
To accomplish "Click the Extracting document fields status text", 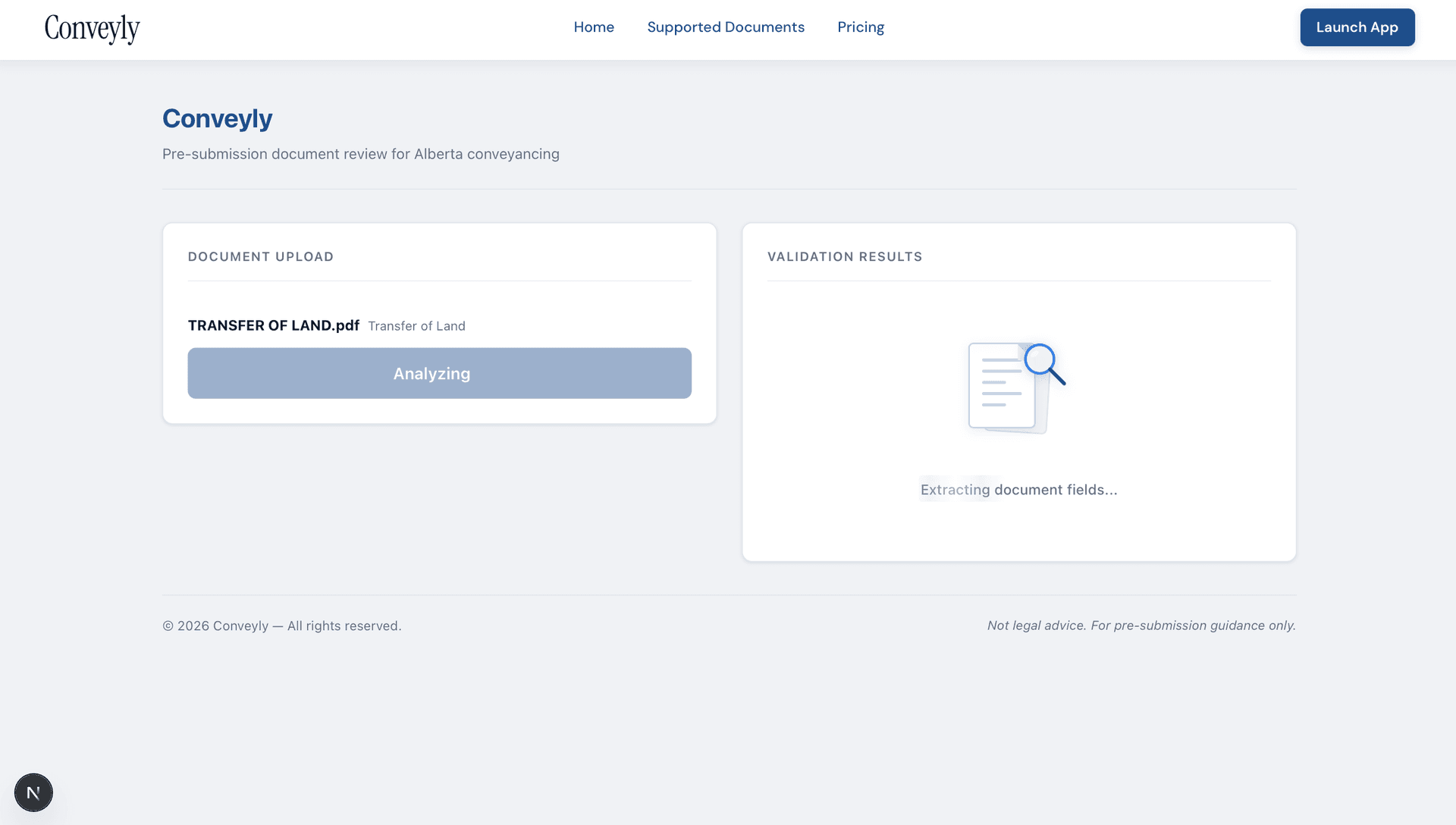I will [1018, 489].
